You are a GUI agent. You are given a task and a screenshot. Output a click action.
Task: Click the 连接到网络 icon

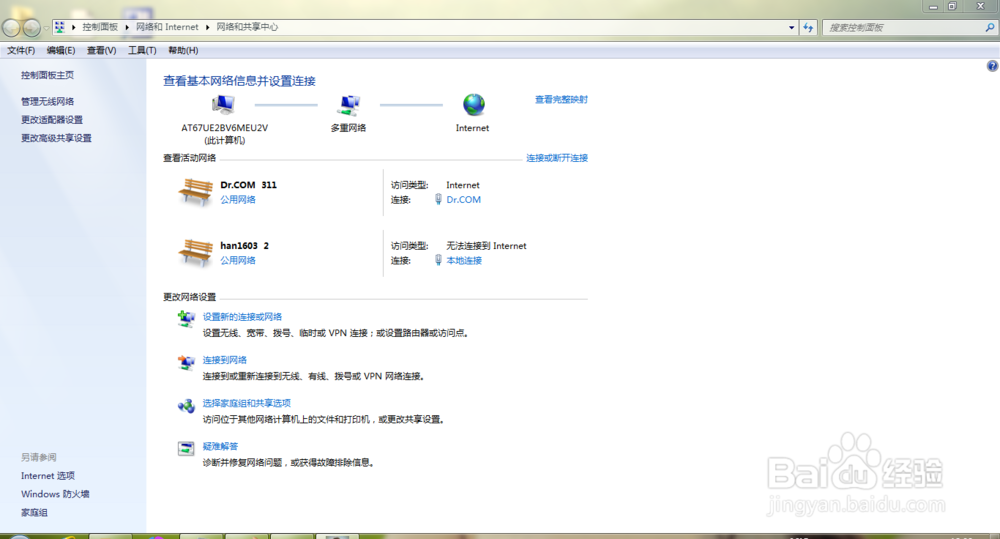pyautogui.click(x=186, y=362)
